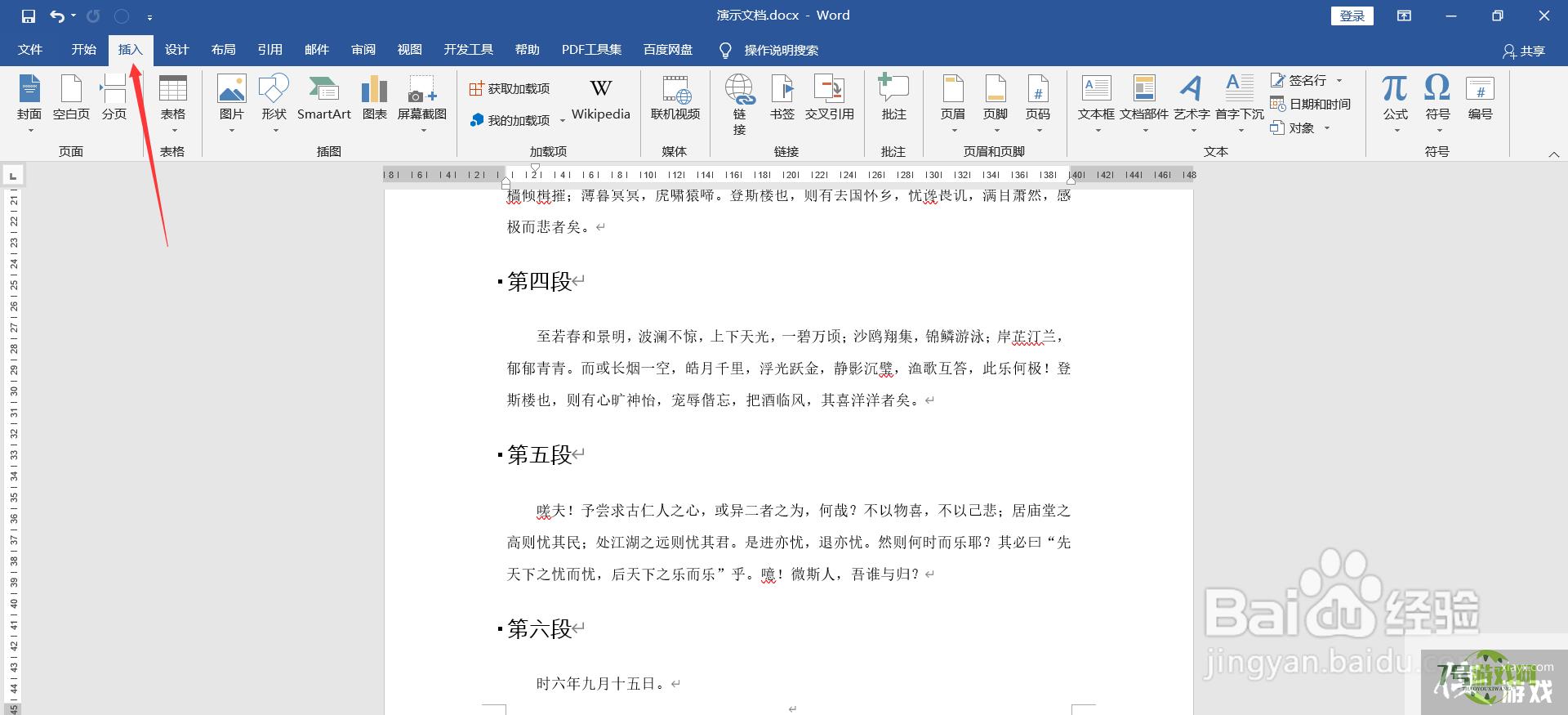Insert a cross-reference (交叉引用)
The height and width of the screenshot is (715, 1568).
pos(830,98)
